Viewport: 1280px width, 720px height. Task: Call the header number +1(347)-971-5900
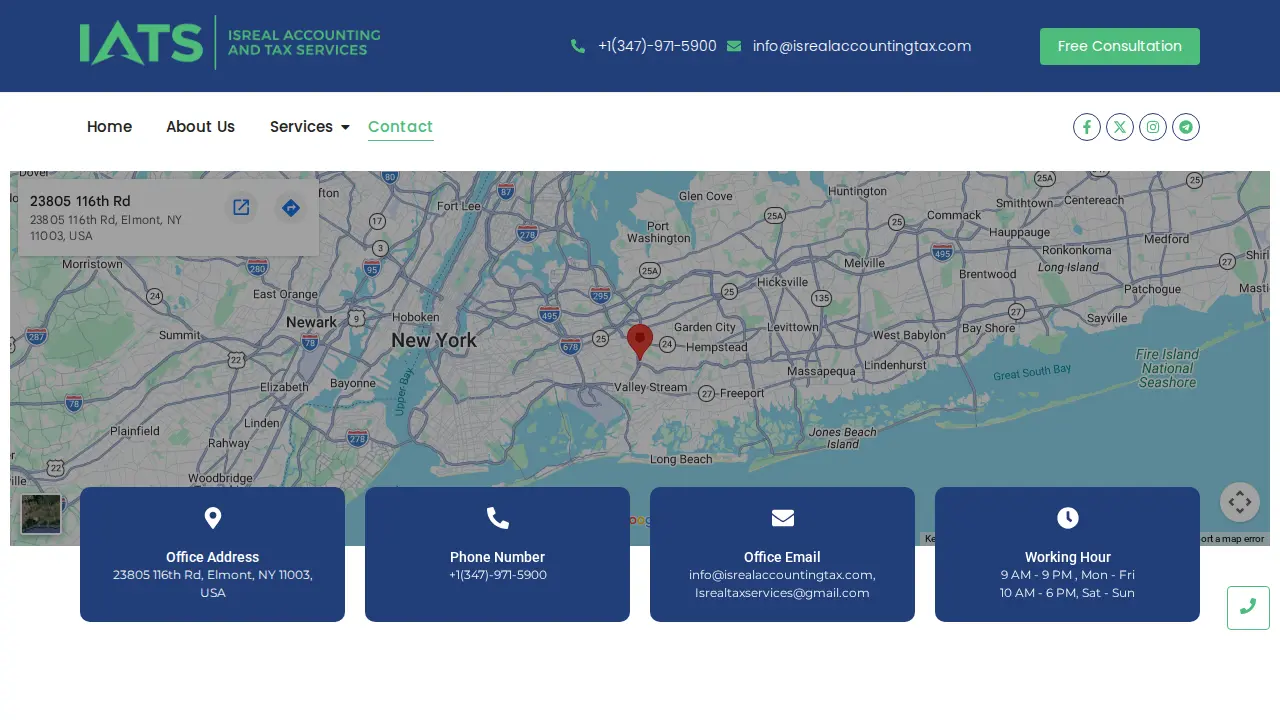coord(657,46)
